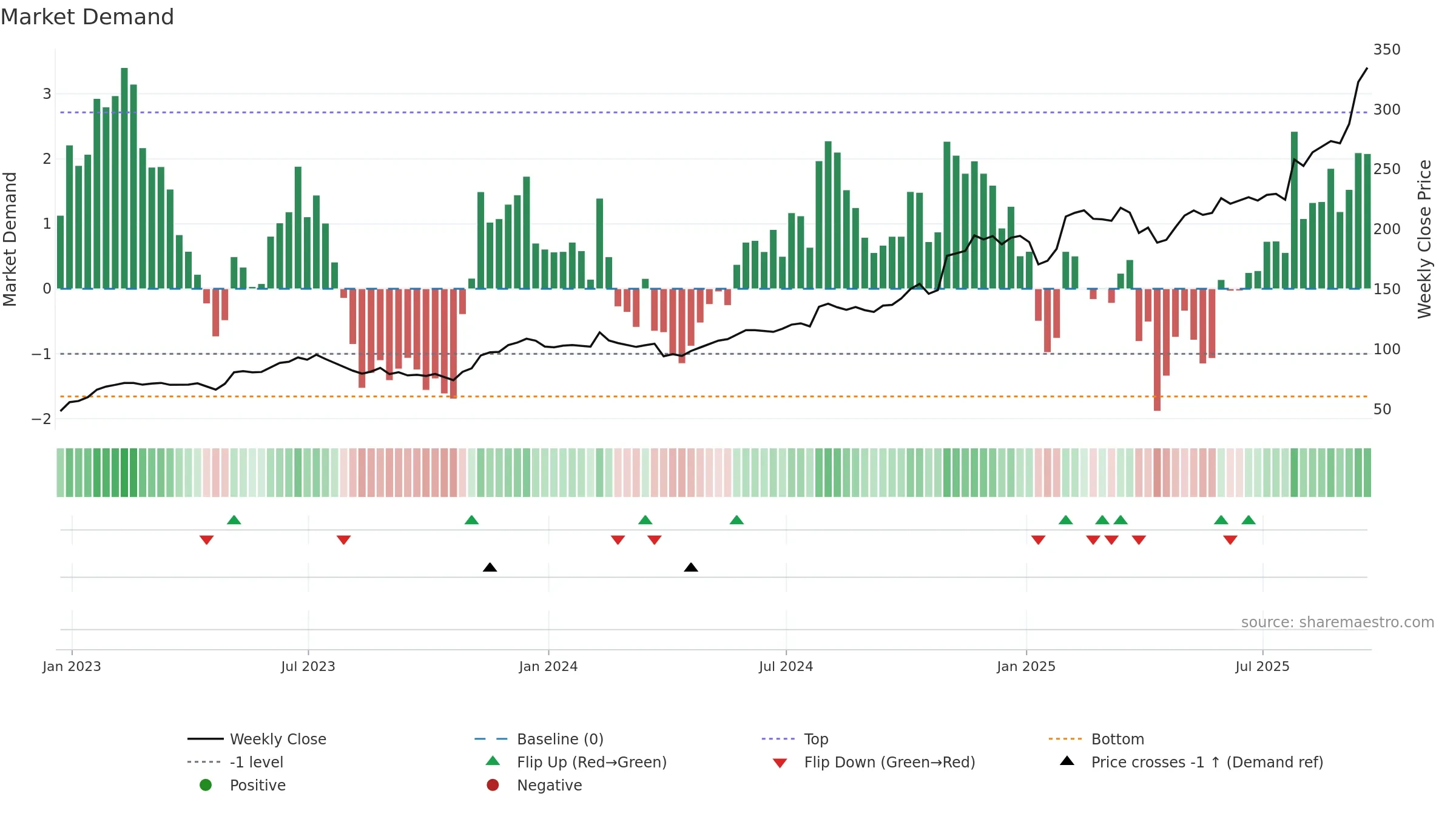Click the deepest red demand bar in 2025
1456x819 pixels.
click(1157, 349)
